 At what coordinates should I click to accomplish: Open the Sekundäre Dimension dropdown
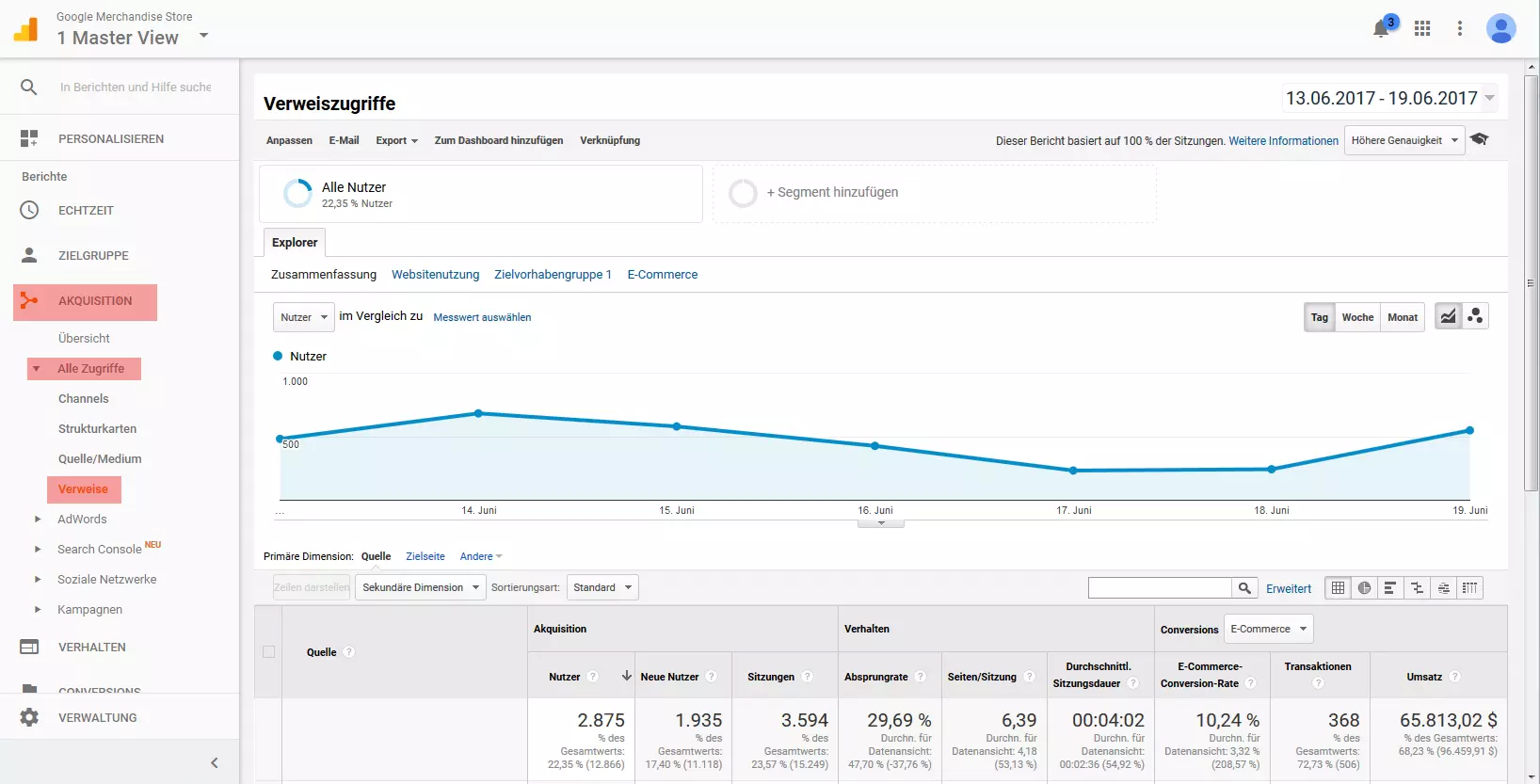[x=420, y=587]
